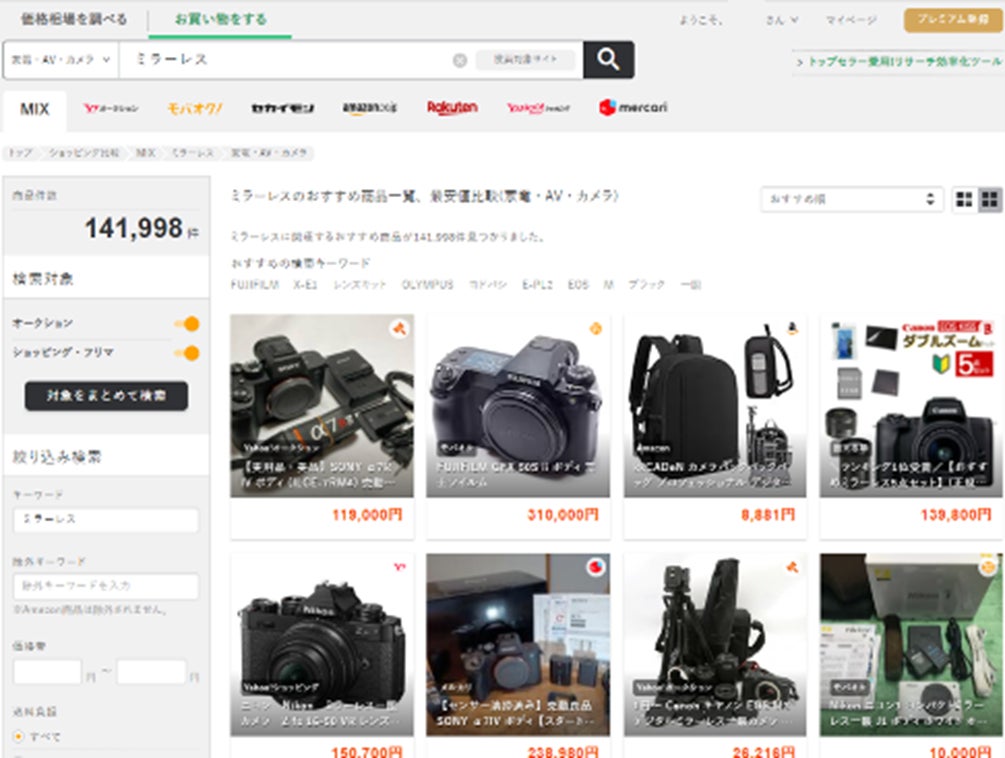Image resolution: width=1005 pixels, height=758 pixels.
Task: Open the Canon tripod 26,216円 thumbnail
Action: (715, 645)
